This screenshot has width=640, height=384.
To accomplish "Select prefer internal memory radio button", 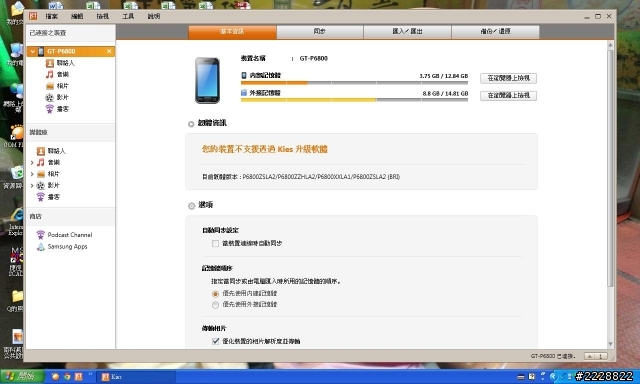I will (x=216, y=294).
